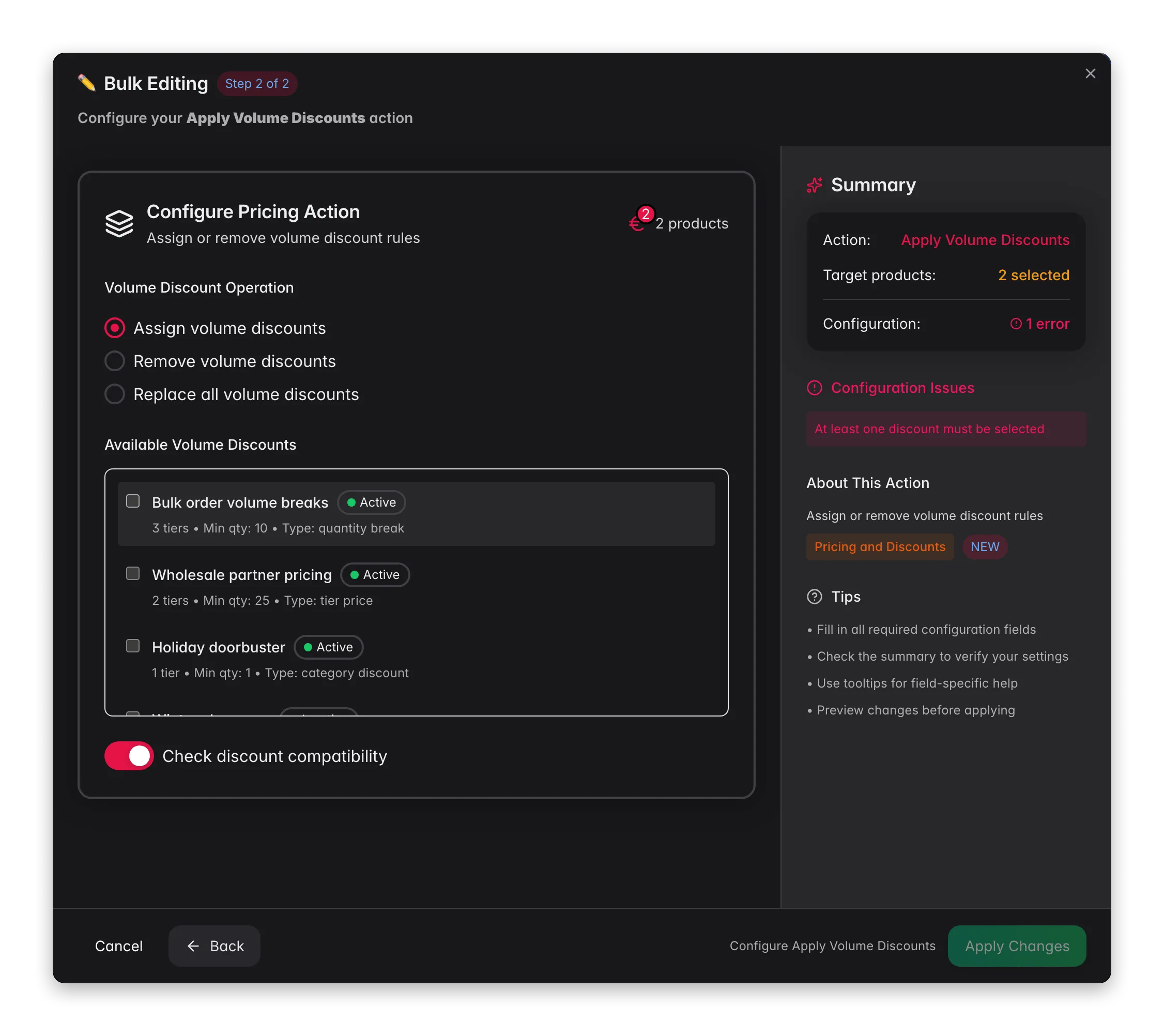Click the '2 products' label
Screen dimensions: 1164x1036
pyautogui.click(x=692, y=223)
